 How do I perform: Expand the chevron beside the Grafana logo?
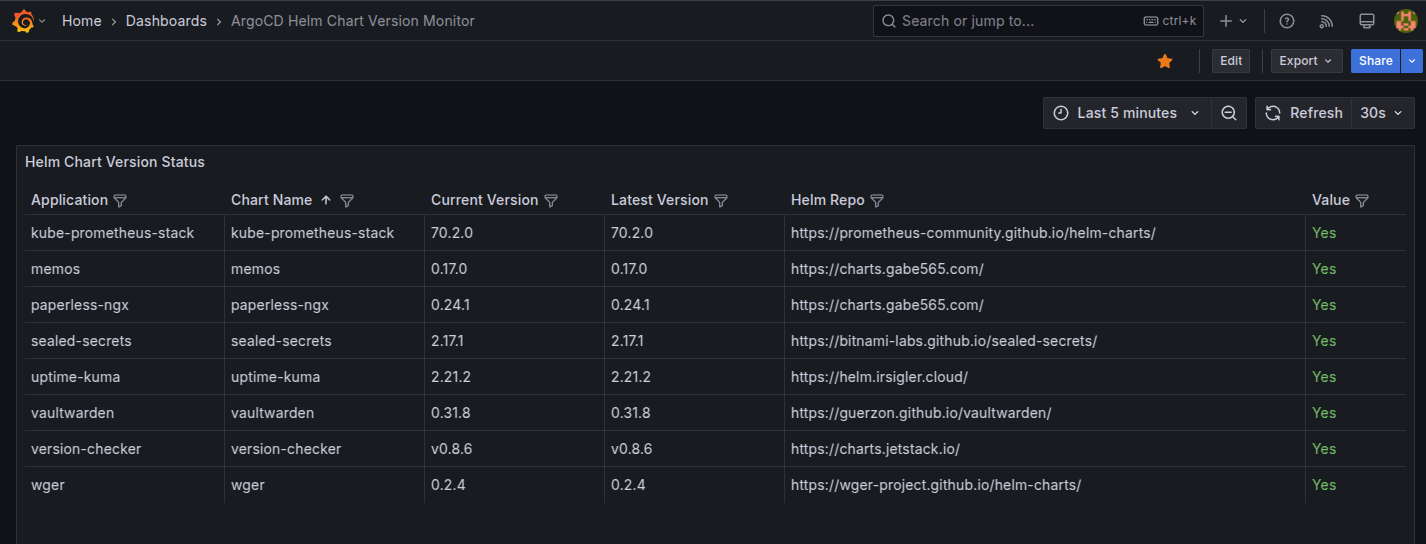pyautogui.click(x=42, y=21)
